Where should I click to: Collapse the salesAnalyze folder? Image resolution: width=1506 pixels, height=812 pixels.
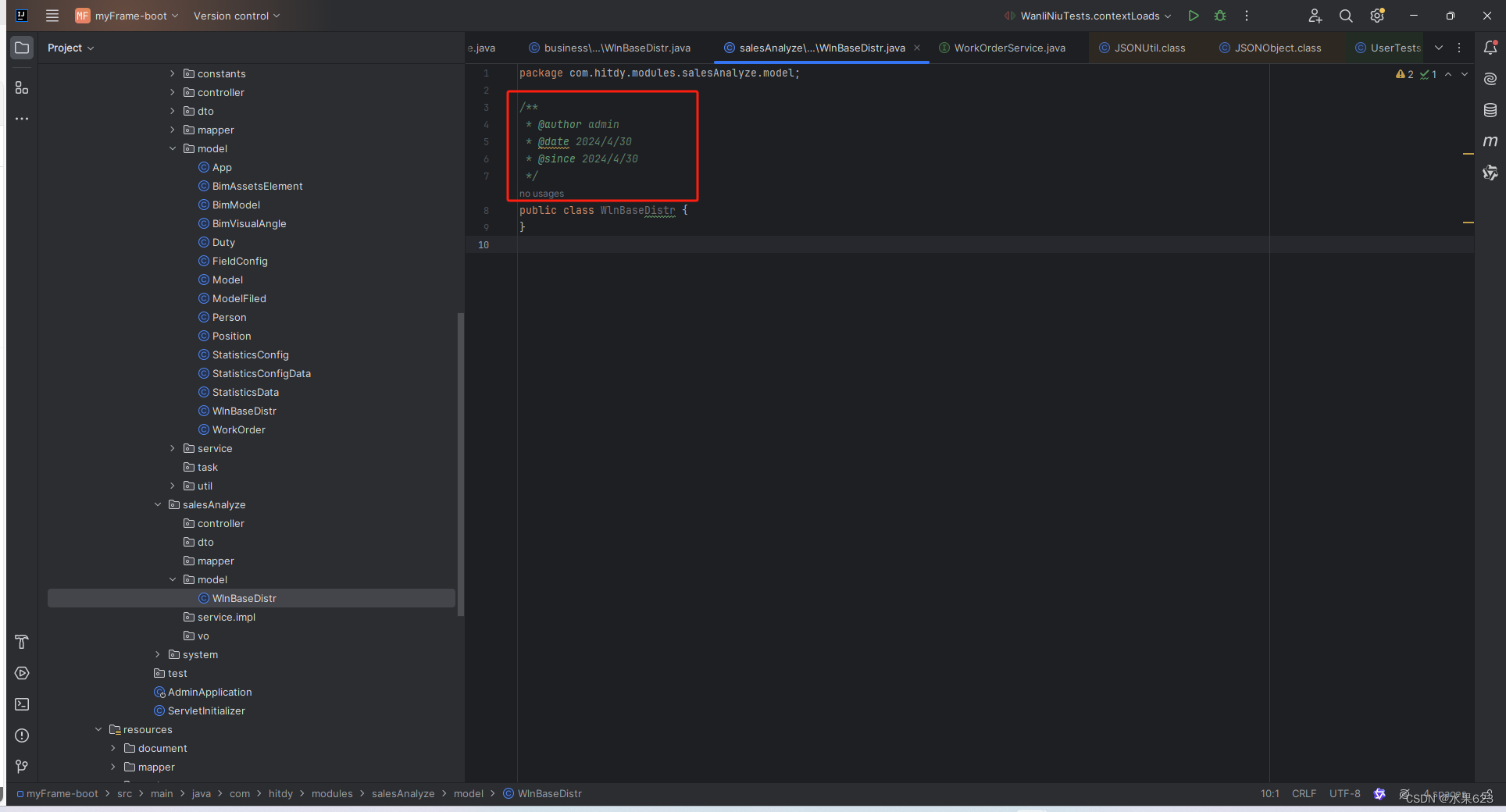pyautogui.click(x=158, y=504)
